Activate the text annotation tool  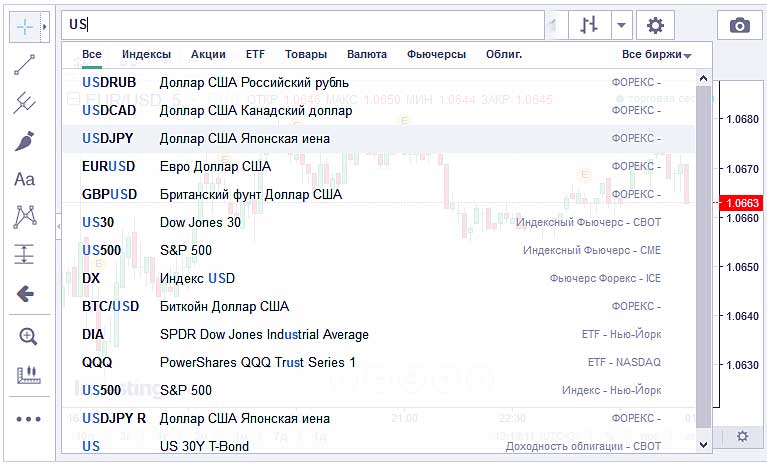point(26,179)
